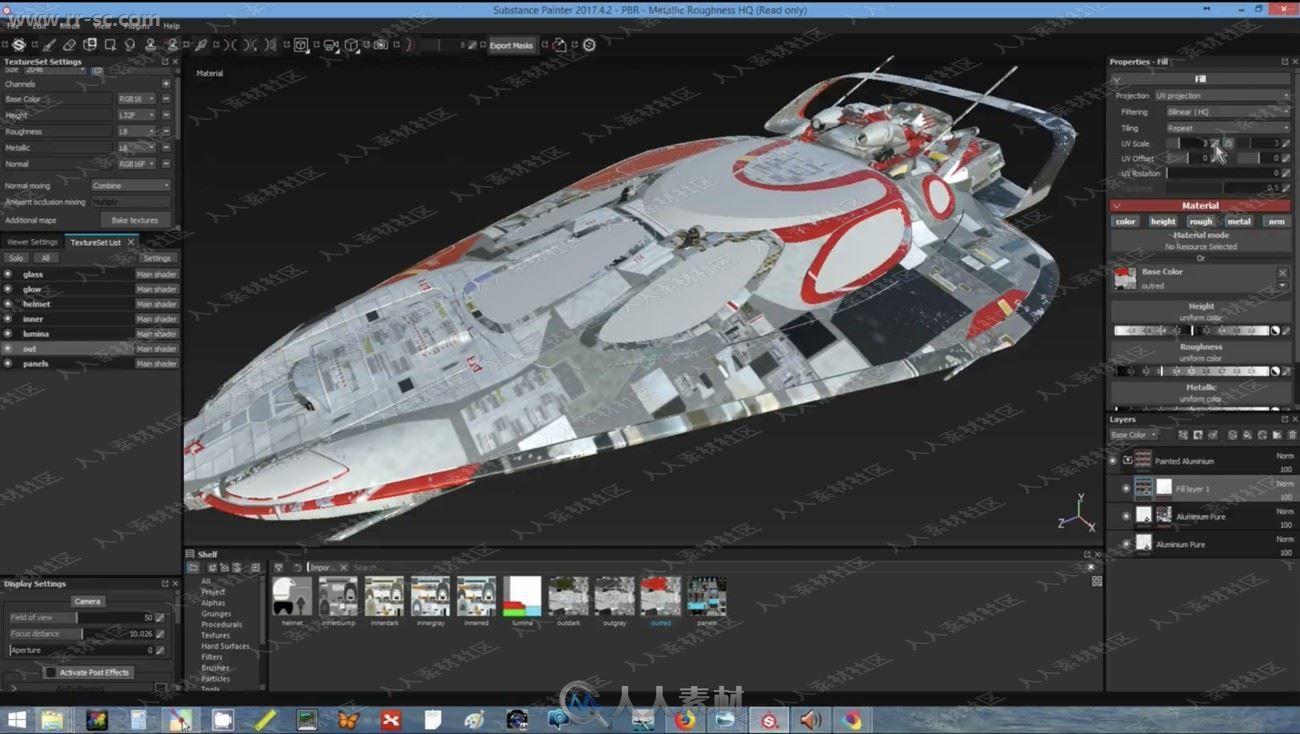The height and width of the screenshot is (734, 1300).
Task: Click the Export Masks button
Action: (x=511, y=45)
